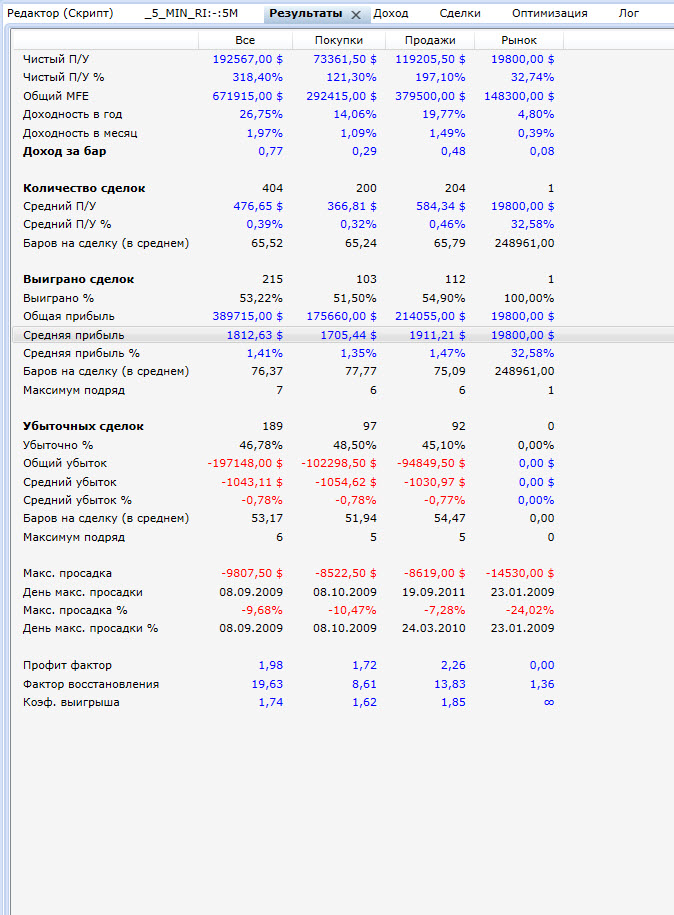
Task: Click value -14530,00 $ market max drawdown
Action: 520,573
